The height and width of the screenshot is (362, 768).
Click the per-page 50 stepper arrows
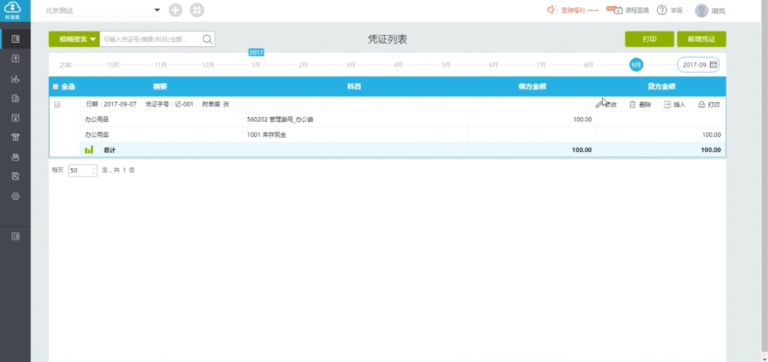pyautogui.click(x=94, y=170)
